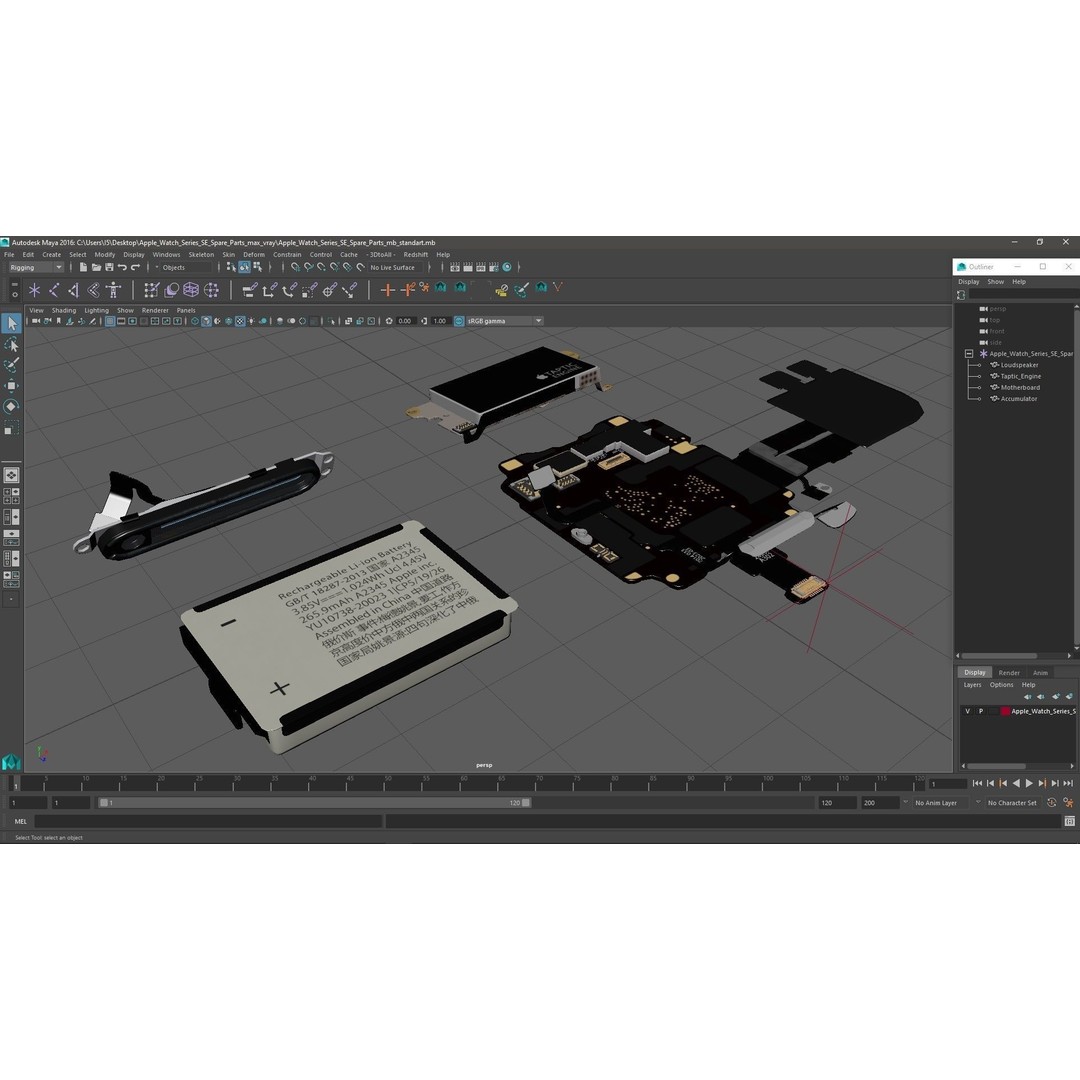Activate the Lasso select tool
This screenshot has height=1080, width=1080.
click(x=12, y=344)
